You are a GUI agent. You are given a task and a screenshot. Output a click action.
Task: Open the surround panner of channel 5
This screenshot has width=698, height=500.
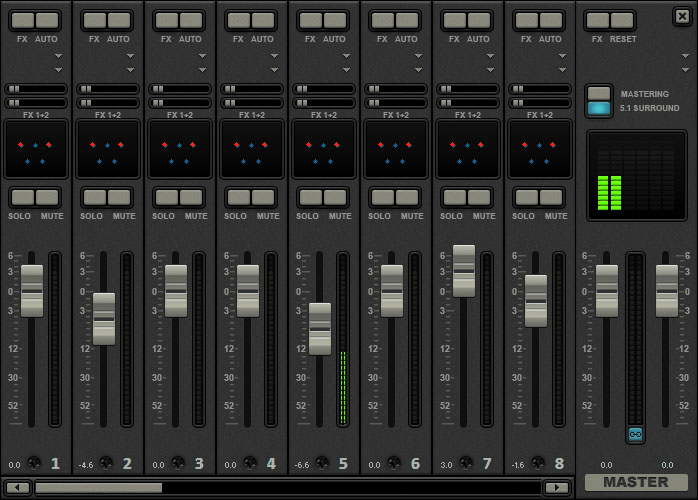[324, 149]
